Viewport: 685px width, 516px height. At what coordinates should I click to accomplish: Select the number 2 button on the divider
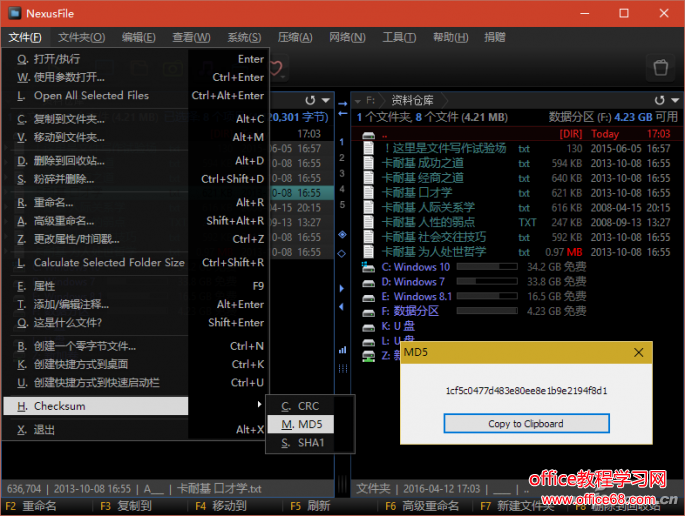[342, 158]
